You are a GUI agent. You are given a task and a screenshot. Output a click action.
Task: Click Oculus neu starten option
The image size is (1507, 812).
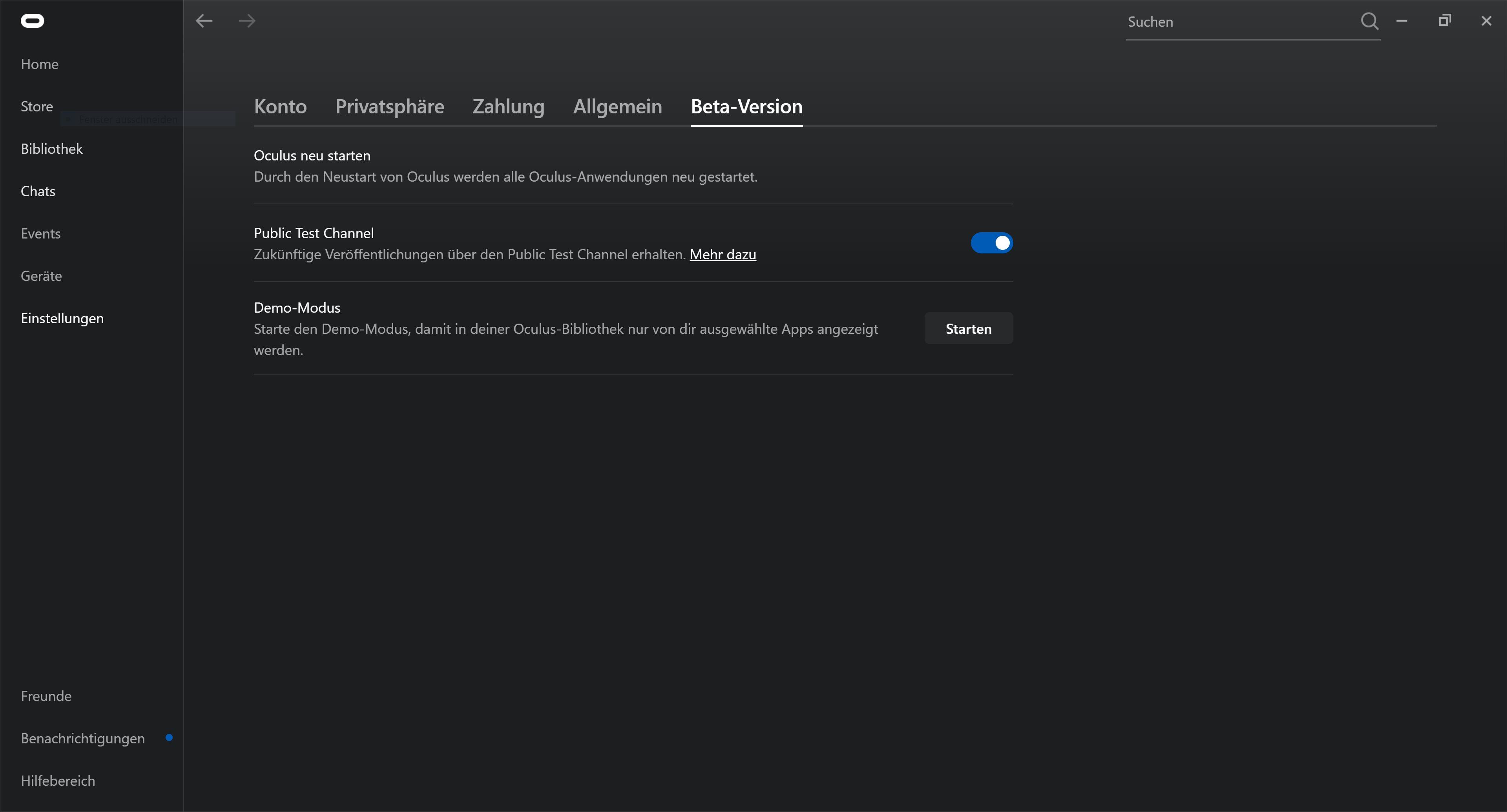(x=312, y=155)
